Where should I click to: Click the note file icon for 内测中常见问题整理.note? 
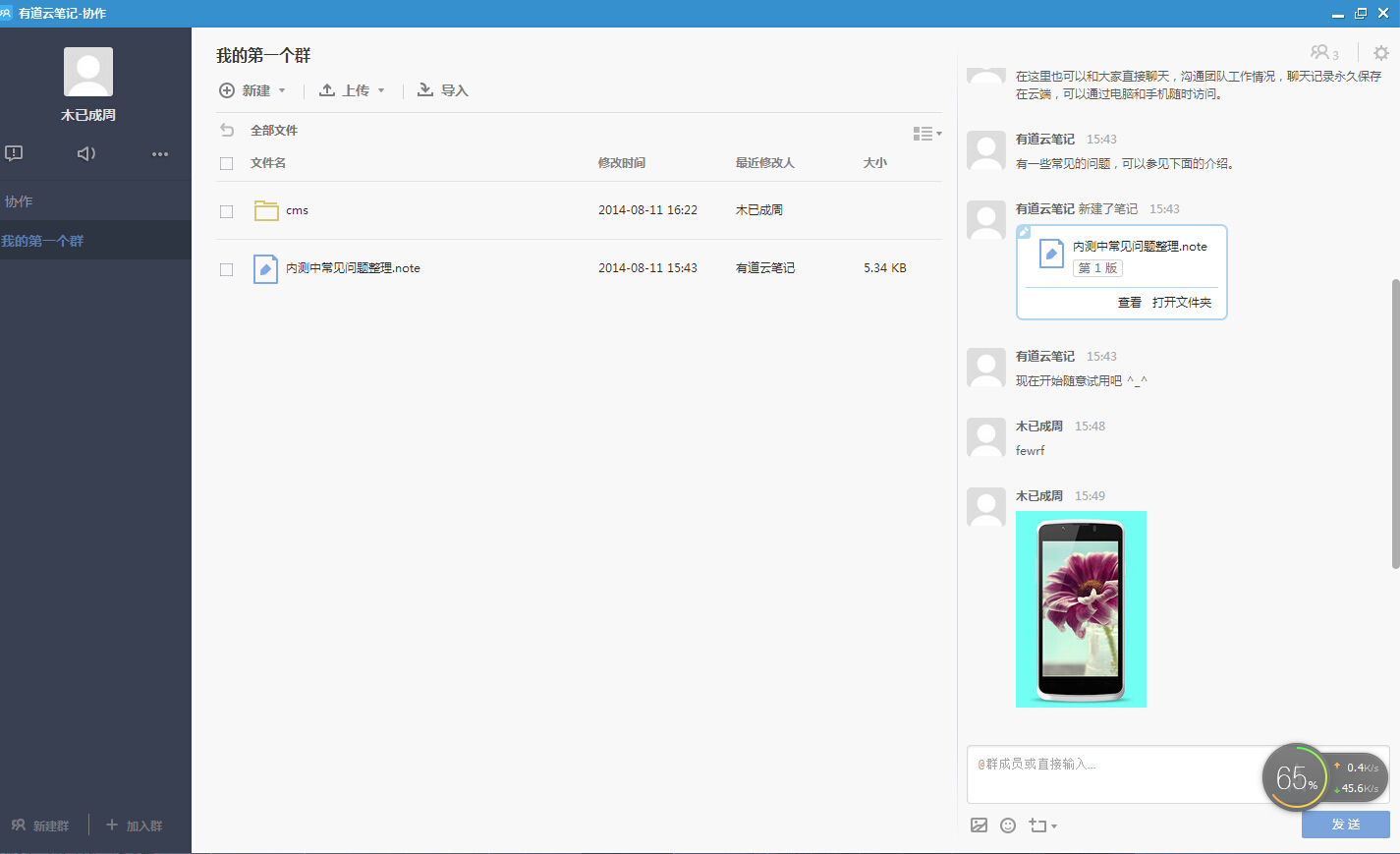[x=265, y=268]
